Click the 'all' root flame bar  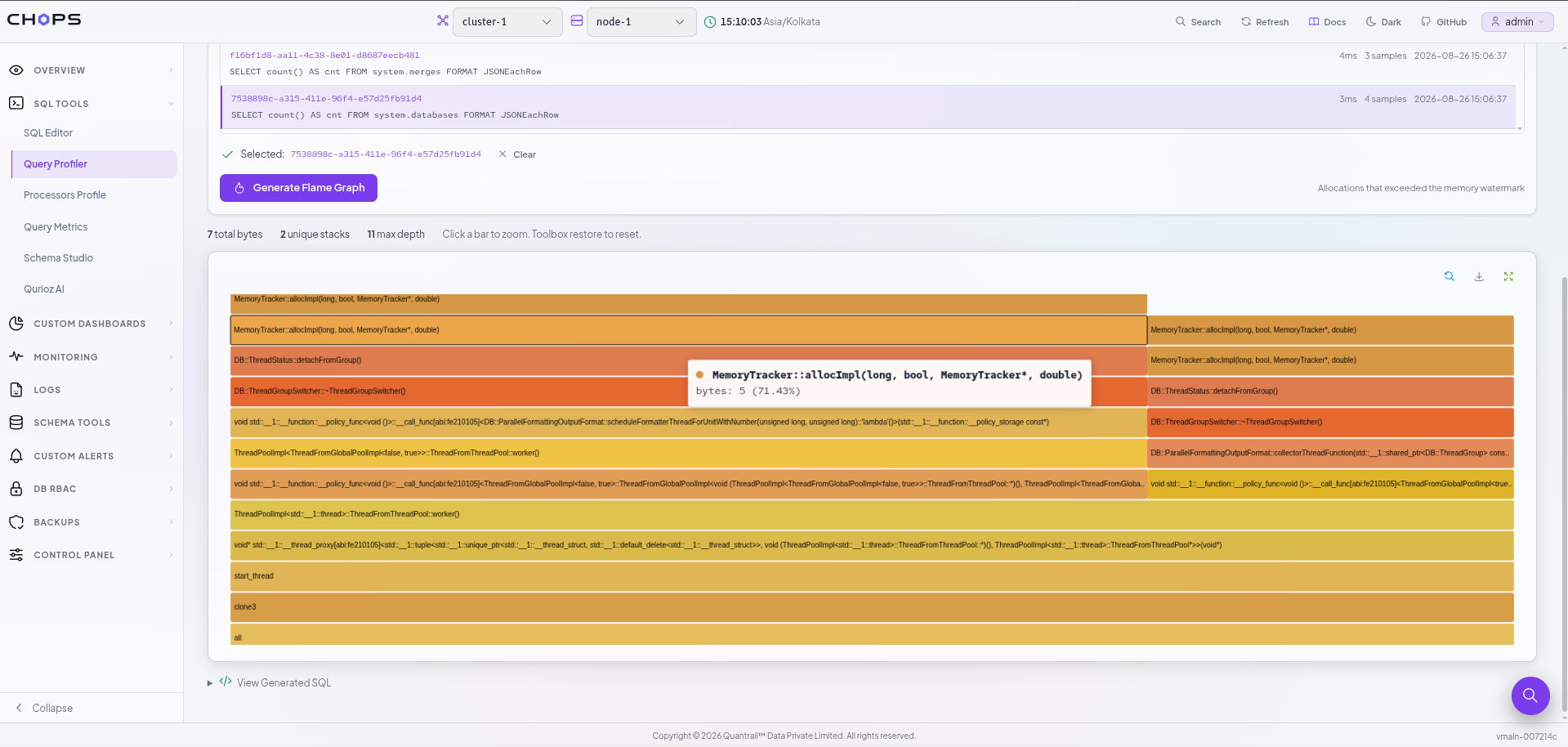coord(872,635)
